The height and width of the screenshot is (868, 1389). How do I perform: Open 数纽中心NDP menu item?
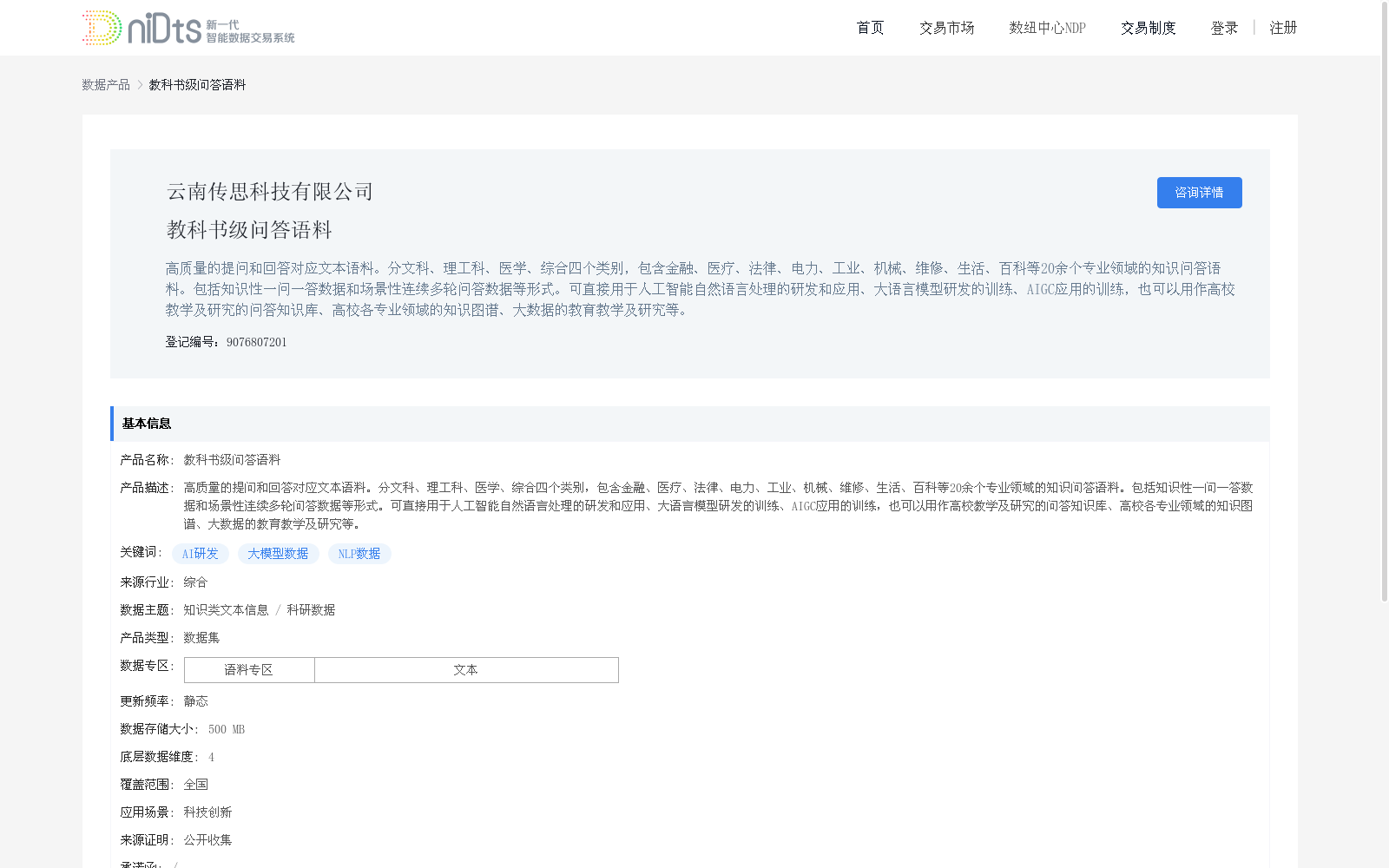[1047, 28]
